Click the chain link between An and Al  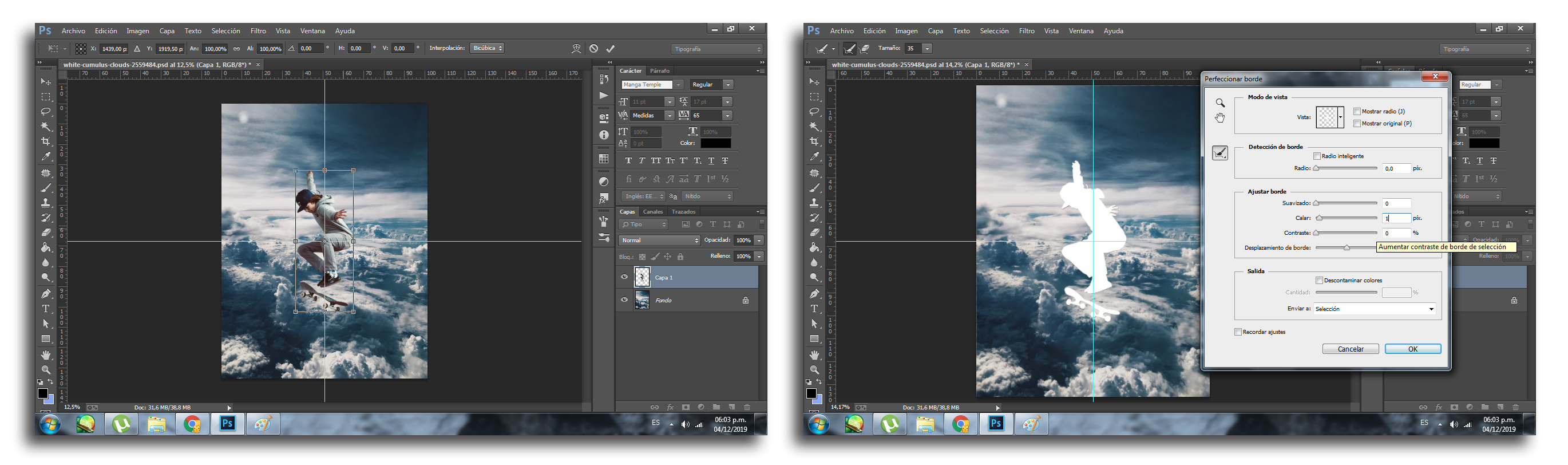(x=236, y=49)
